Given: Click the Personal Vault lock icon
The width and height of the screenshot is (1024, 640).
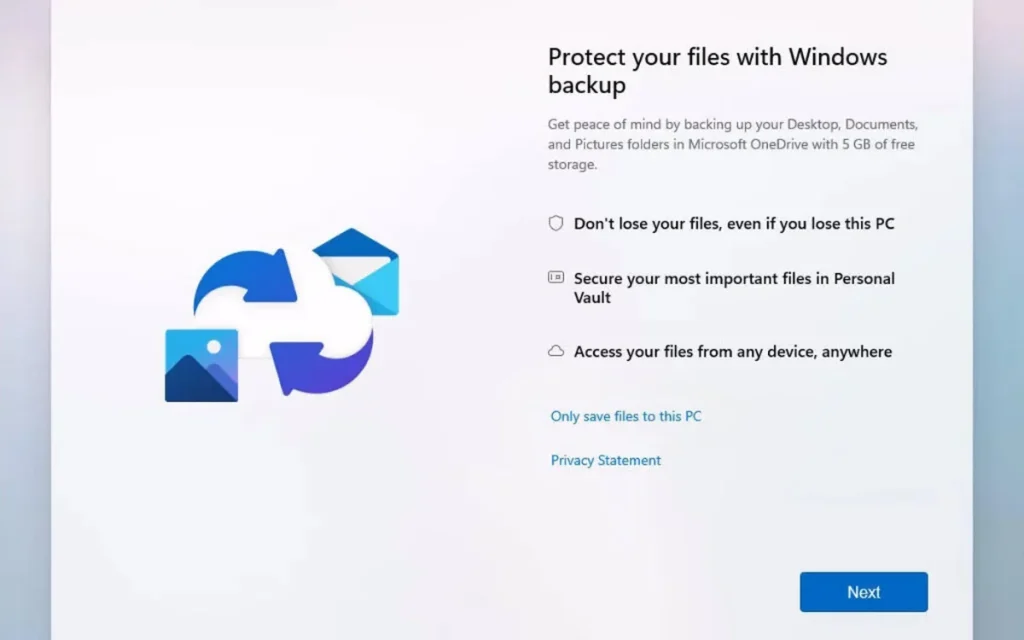Looking at the screenshot, I should click(x=556, y=279).
